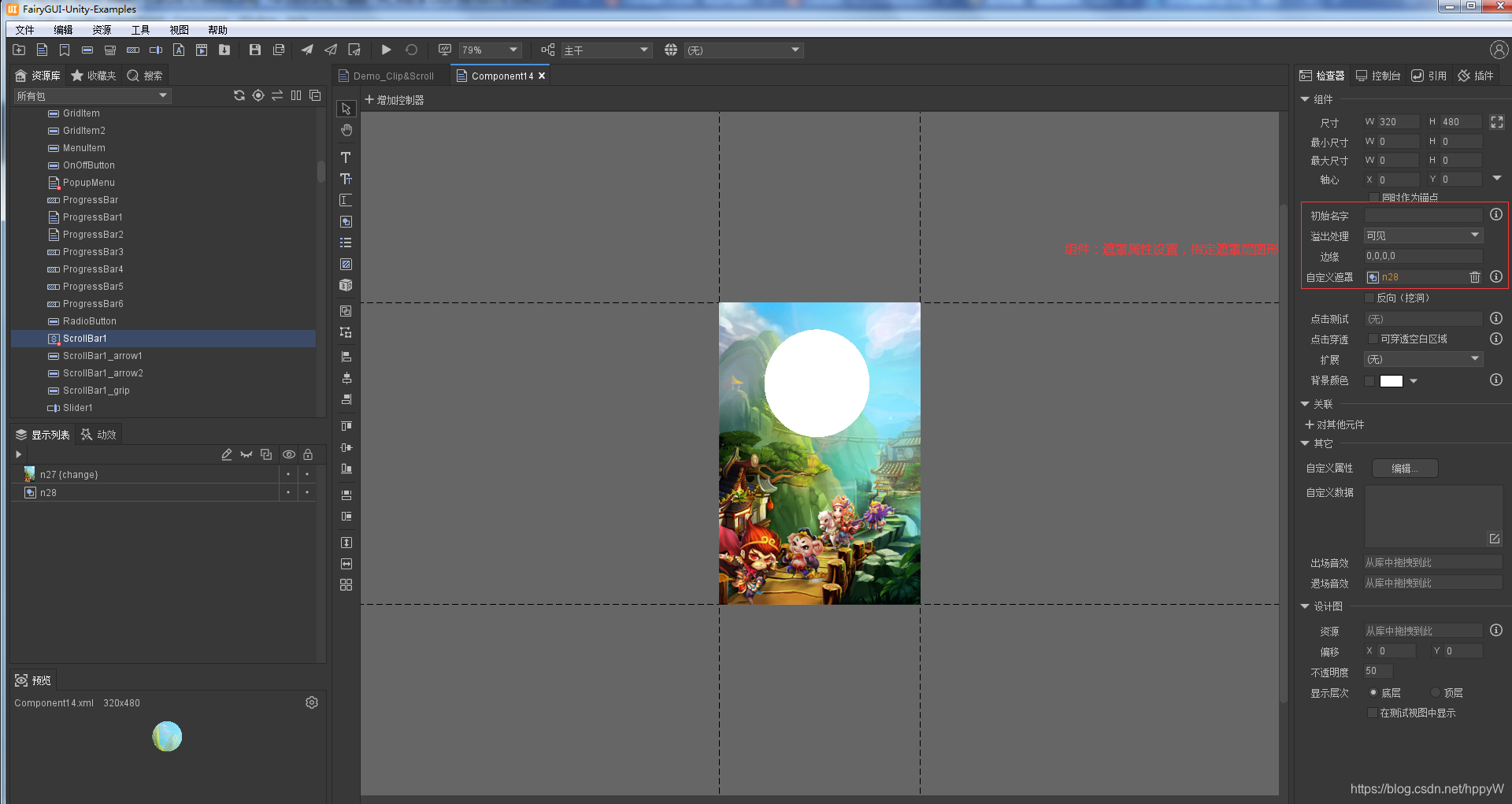Click the branch icon in toolbar
This screenshot has width=1512, height=804.
(548, 50)
